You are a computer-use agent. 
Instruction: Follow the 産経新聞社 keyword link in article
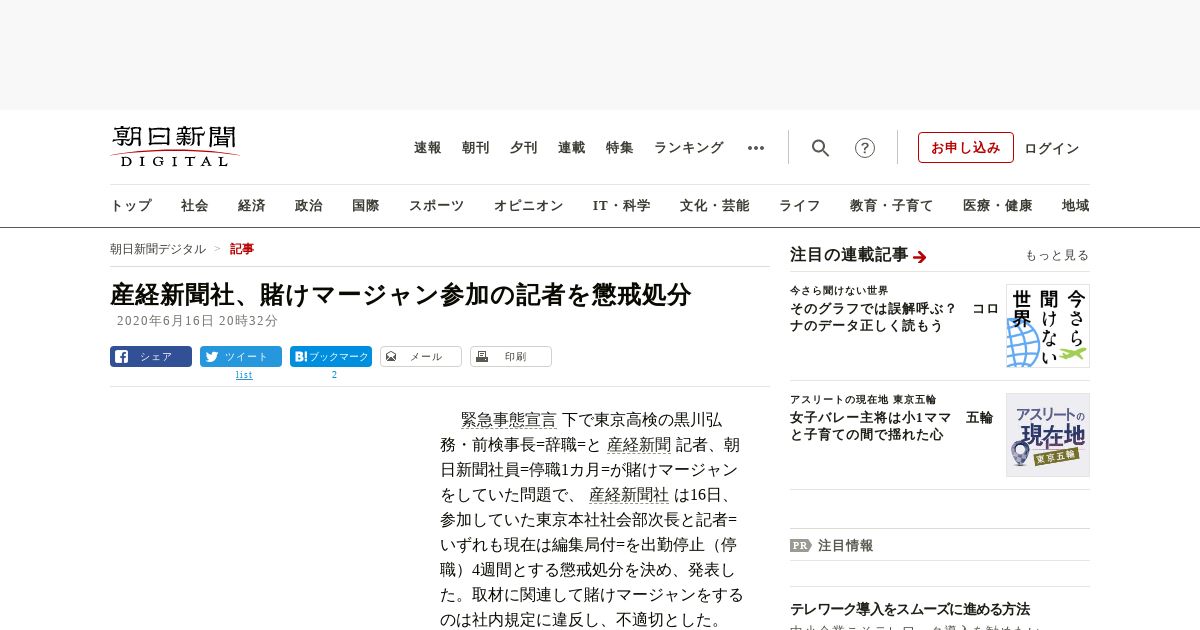[x=629, y=495]
